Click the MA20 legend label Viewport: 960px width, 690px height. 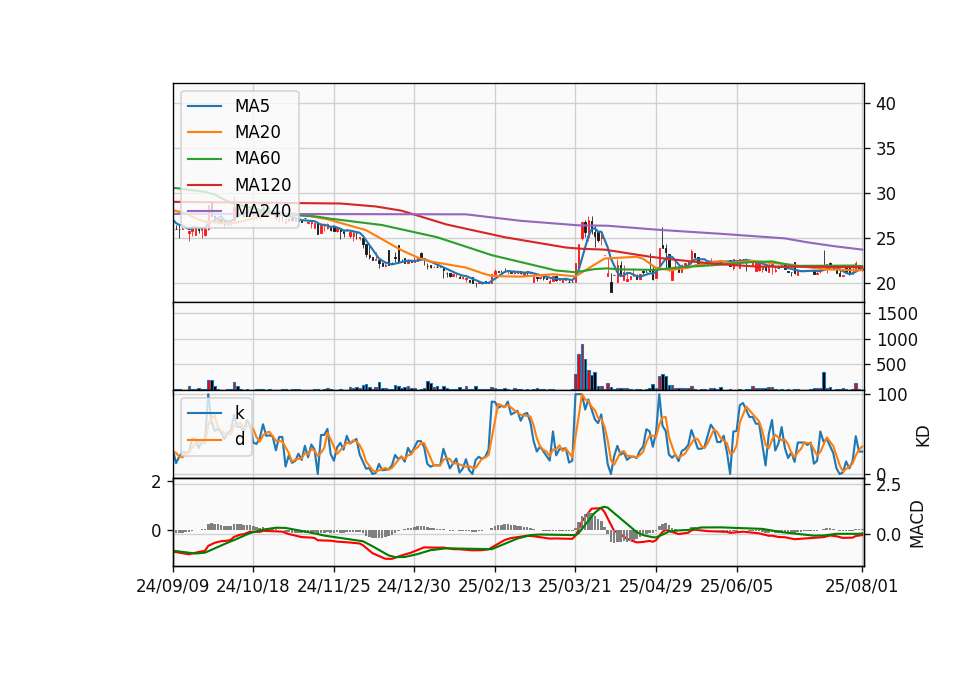click(x=257, y=132)
